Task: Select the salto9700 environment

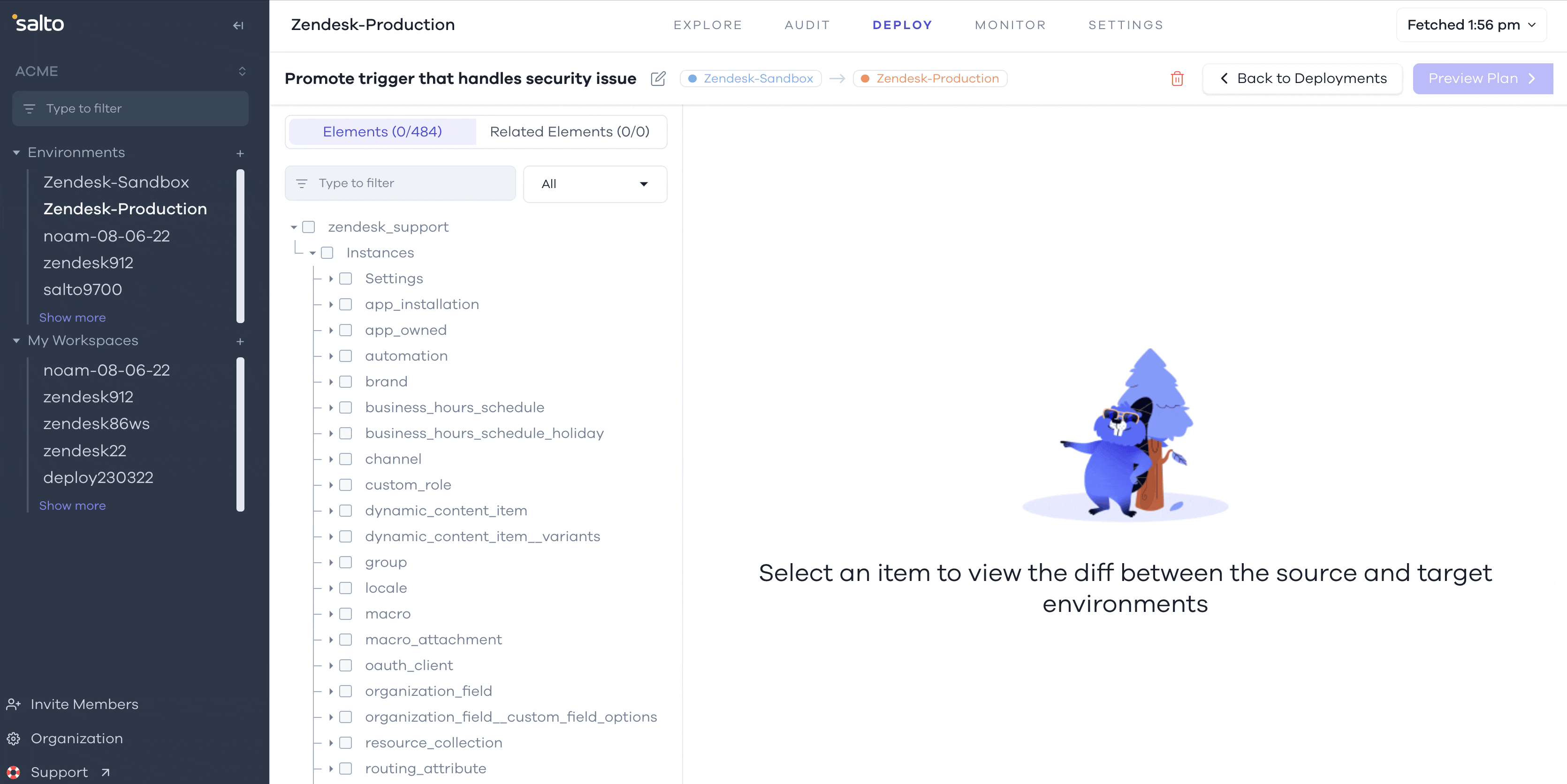Action: (83, 289)
